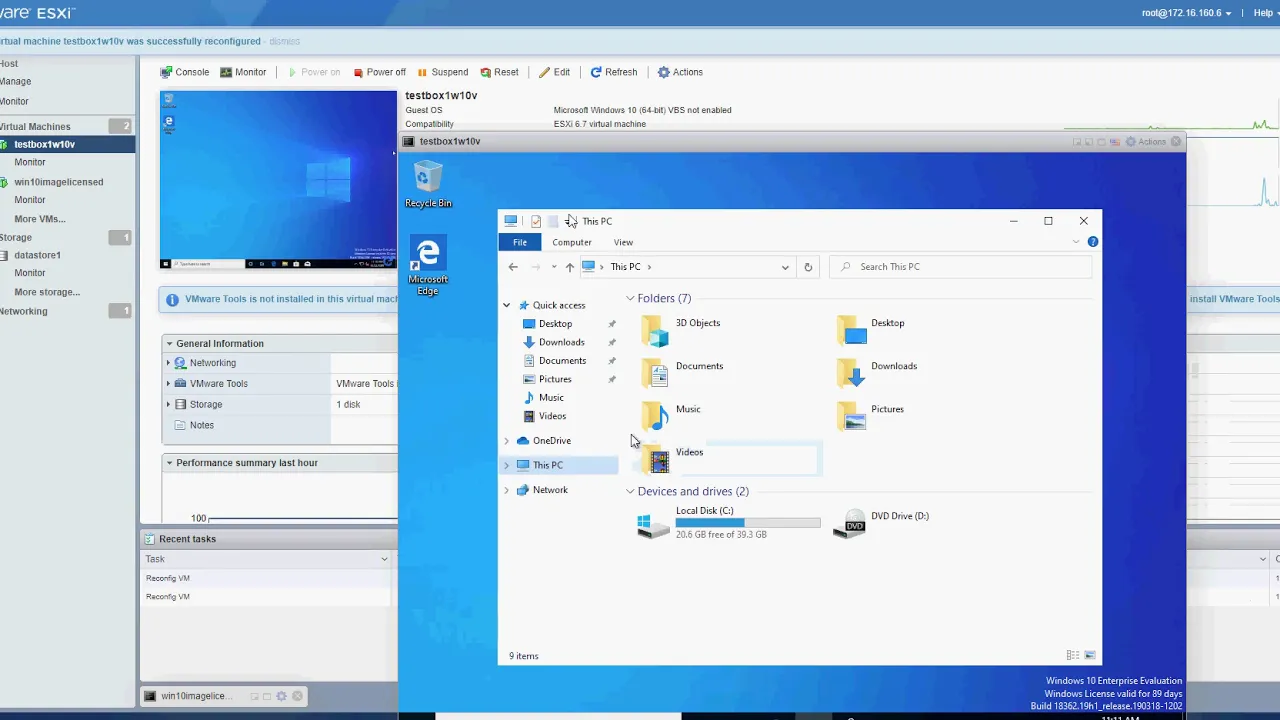Power off the virtual machine
This screenshot has width=1280, height=720.
click(379, 72)
